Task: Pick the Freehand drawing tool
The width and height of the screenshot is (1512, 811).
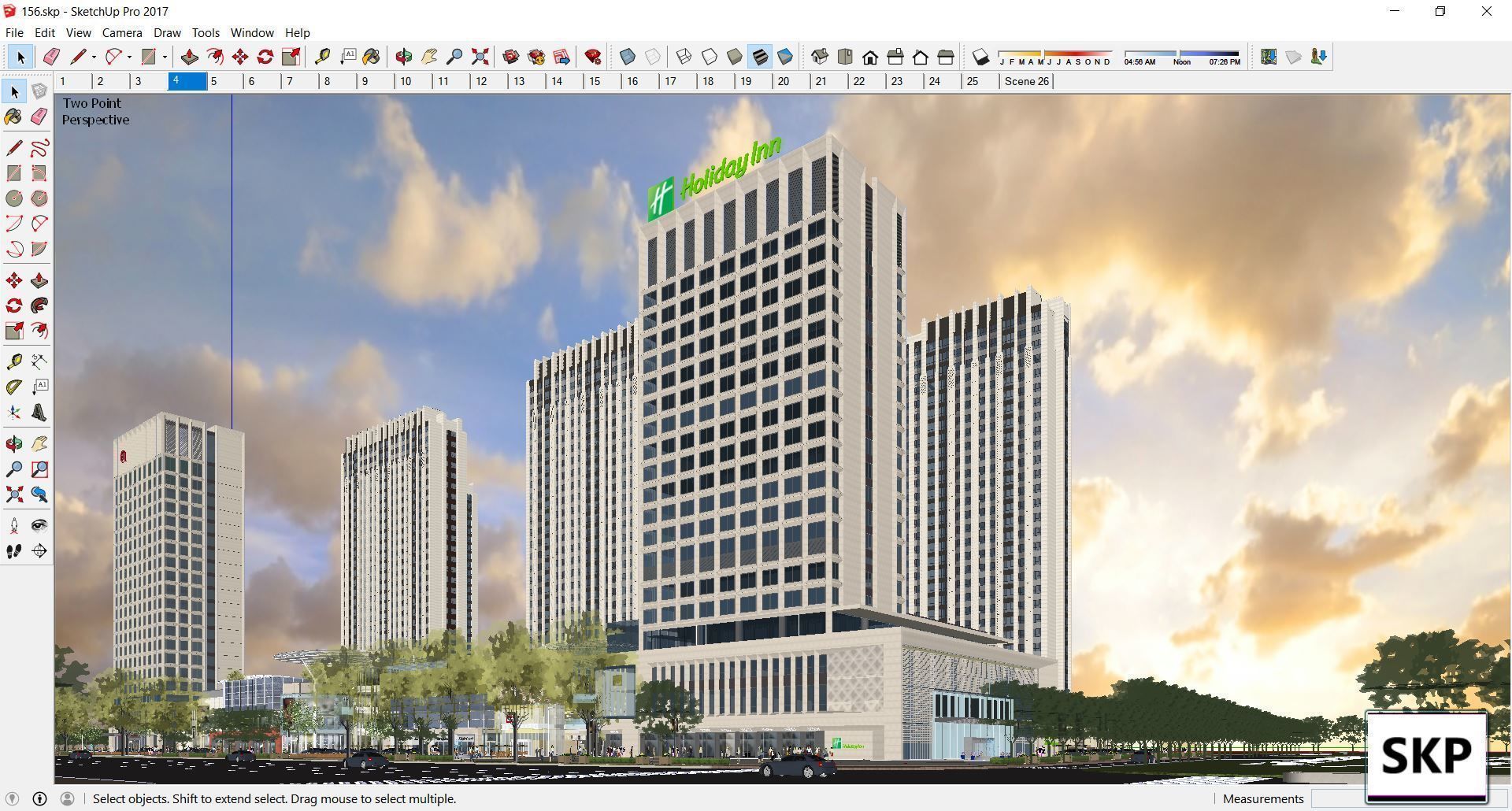Action: pos(39,148)
